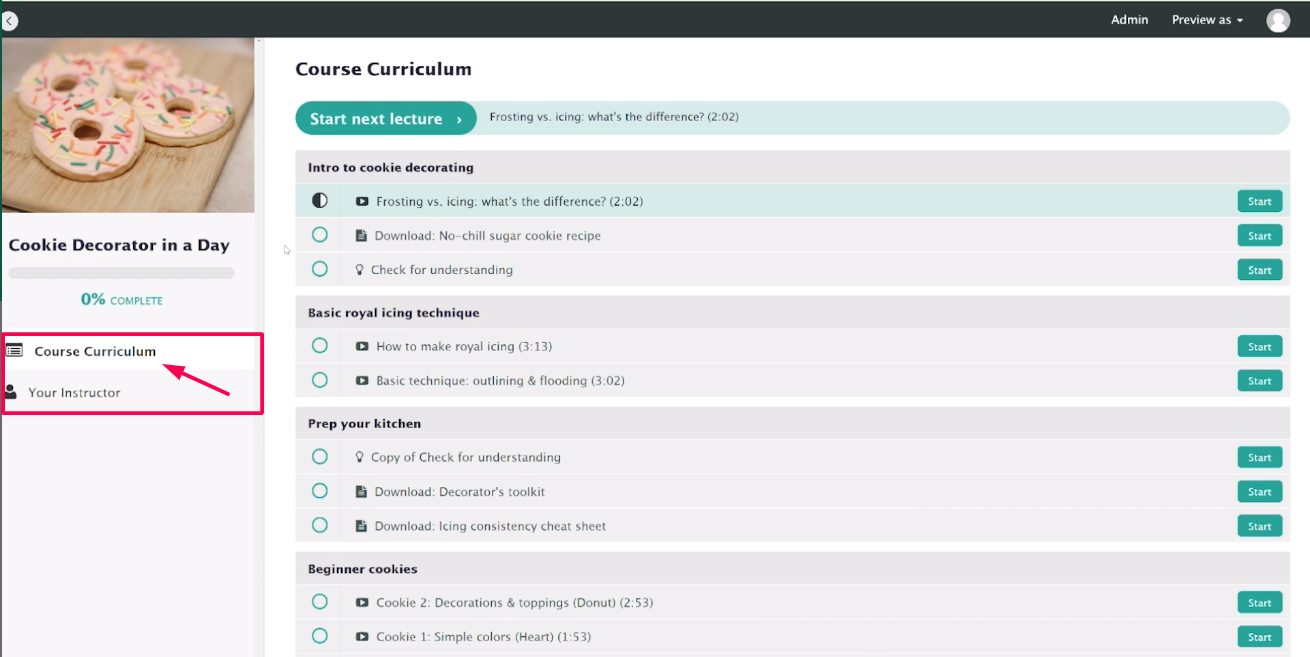This screenshot has height=657, width=1310.
Task: Click the Start next lecture button
Action: 385,118
